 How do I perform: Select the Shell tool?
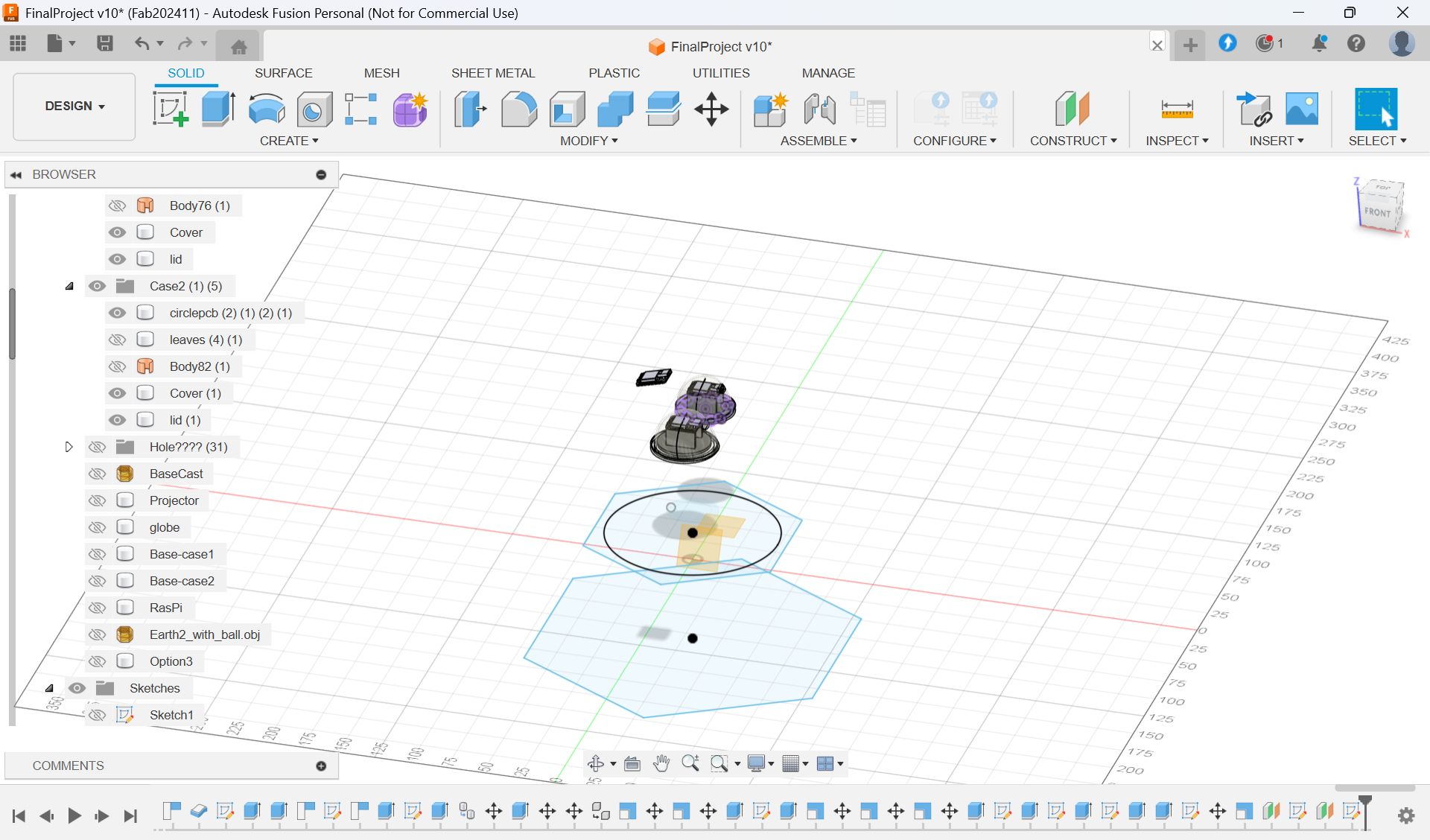click(x=567, y=109)
